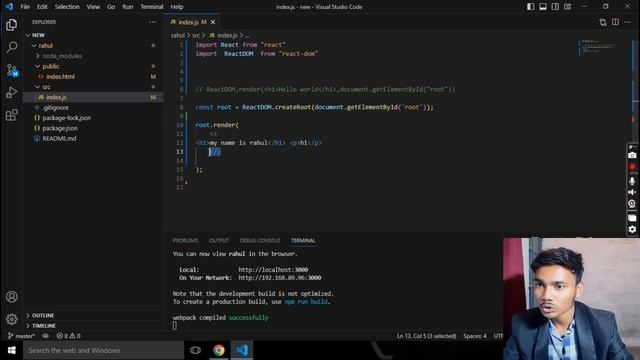Click Search the web and Windows box
The image size is (640, 360).
coord(104,350)
